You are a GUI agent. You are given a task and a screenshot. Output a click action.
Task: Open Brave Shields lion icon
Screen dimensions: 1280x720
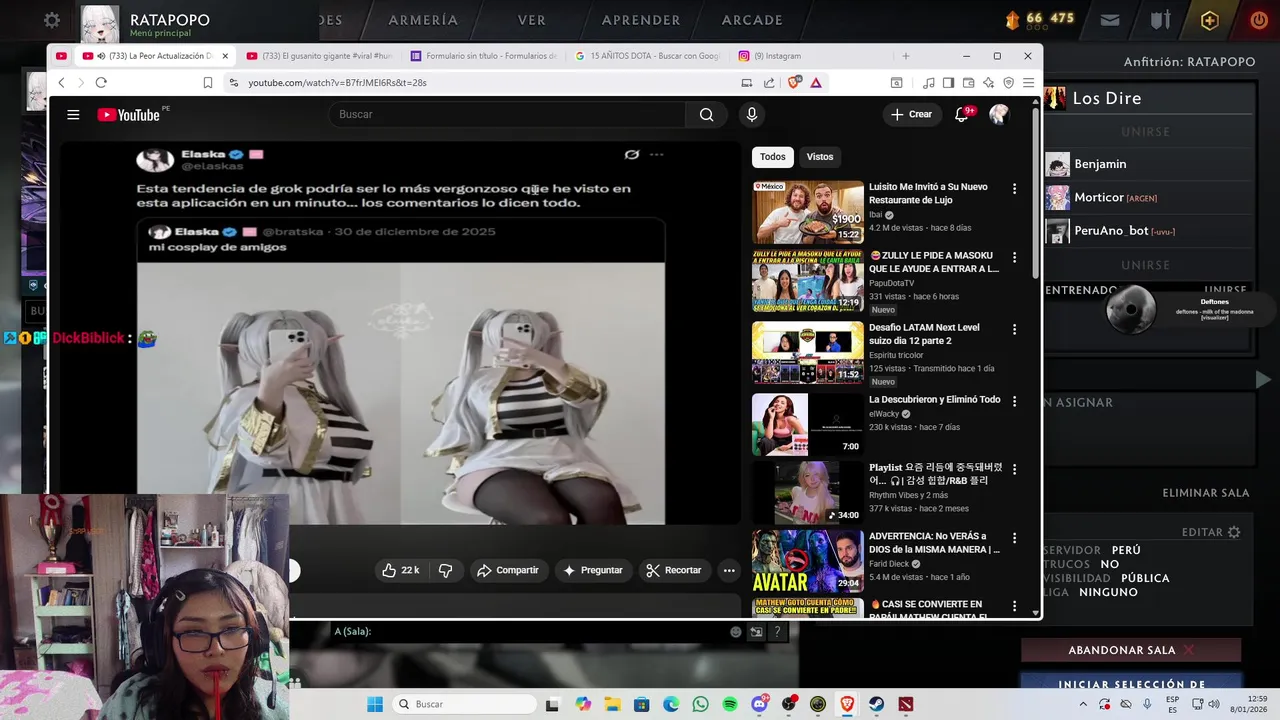pyautogui.click(x=794, y=82)
